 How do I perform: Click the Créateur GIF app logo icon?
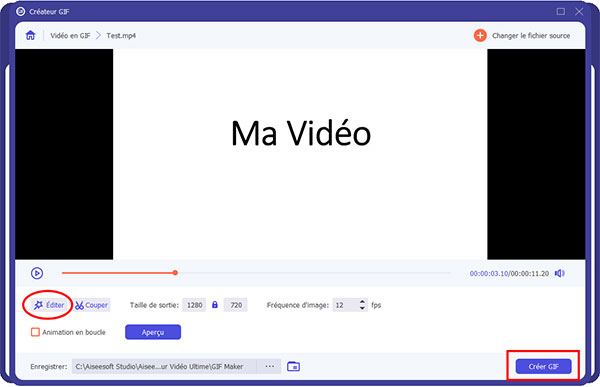coord(21,11)
